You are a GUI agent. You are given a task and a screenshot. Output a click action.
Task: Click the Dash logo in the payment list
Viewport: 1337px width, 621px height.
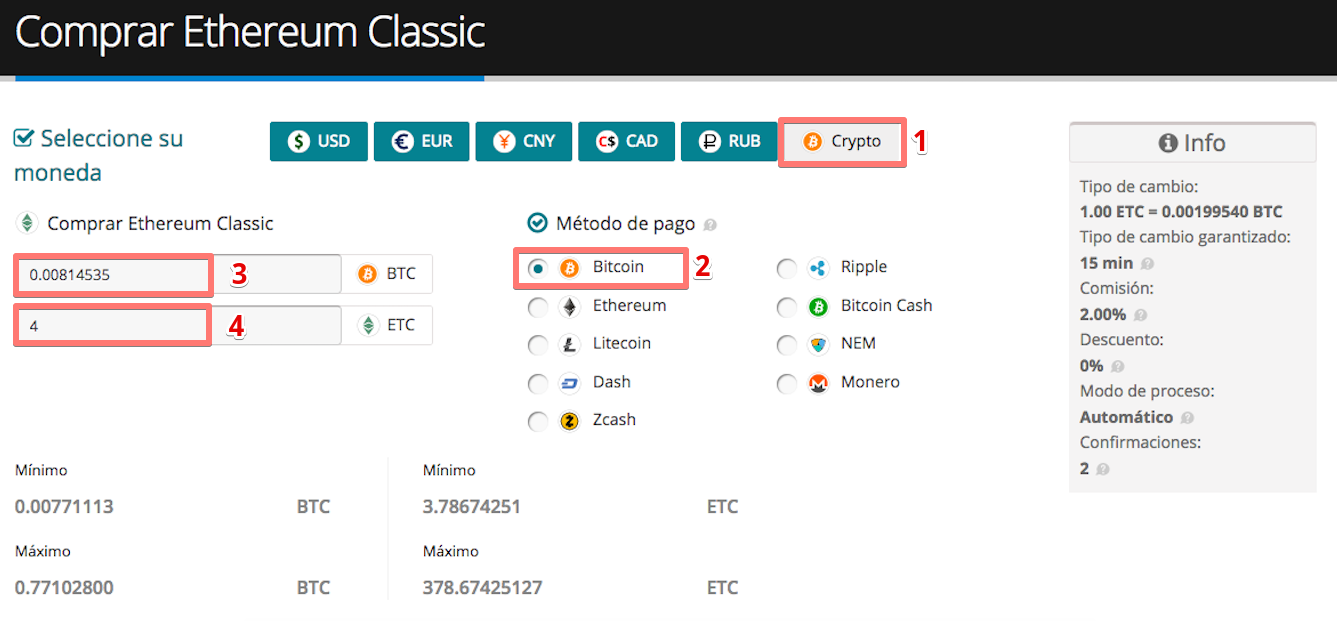570,383
